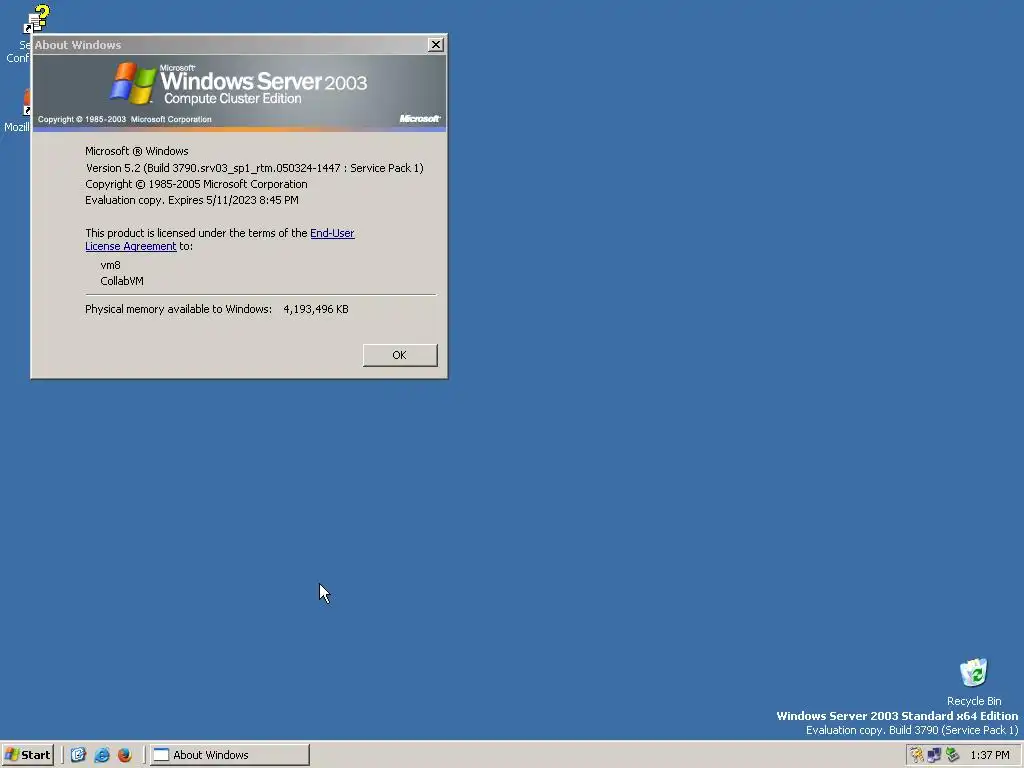This screenshot has width=1024, height=768.
Task: Open the network connection tray icon
Action: pyautogui.click(x=935, y=755)
